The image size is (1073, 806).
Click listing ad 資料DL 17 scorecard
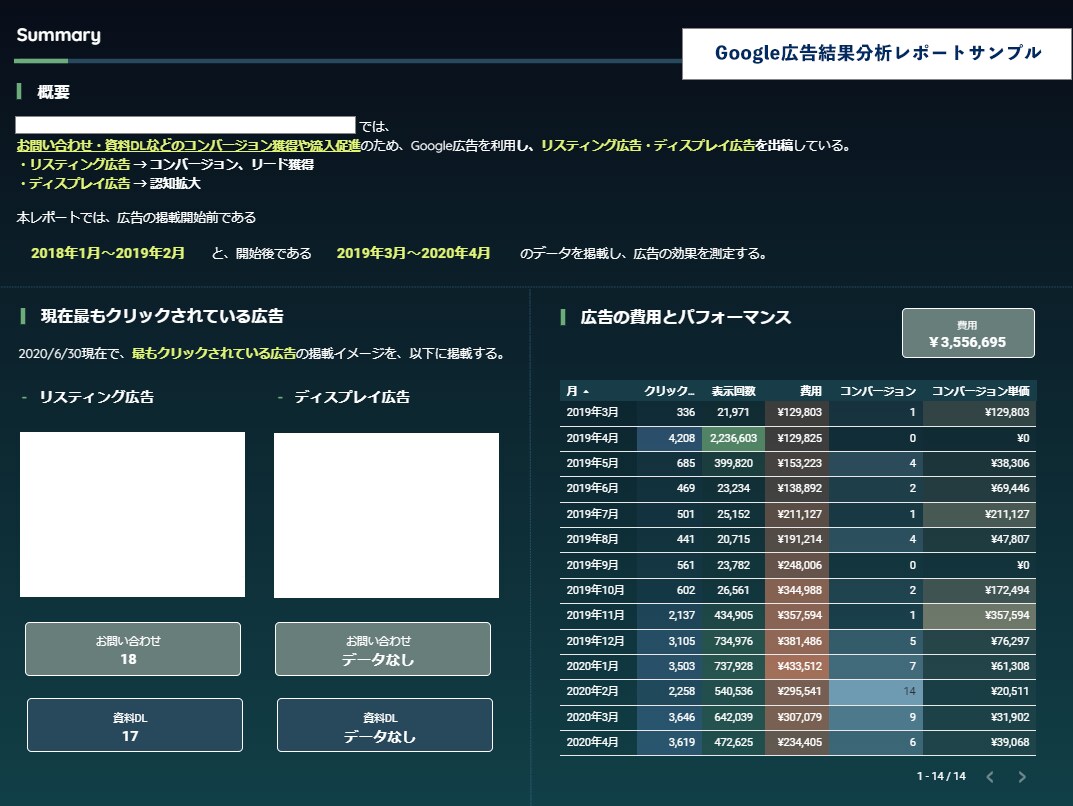(x=135, y=725)
